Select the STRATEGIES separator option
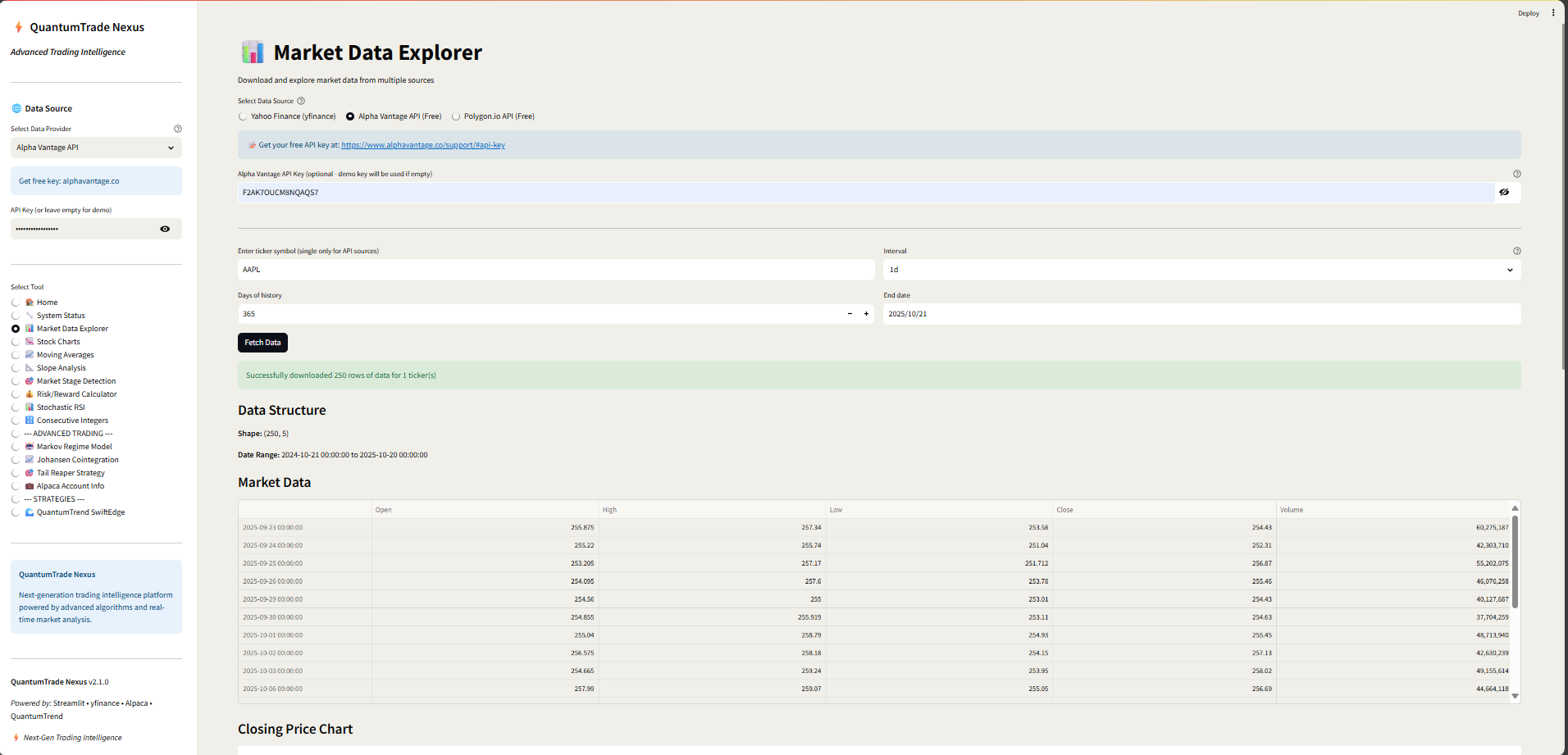1568x755 pixels. tap(48, 499)
